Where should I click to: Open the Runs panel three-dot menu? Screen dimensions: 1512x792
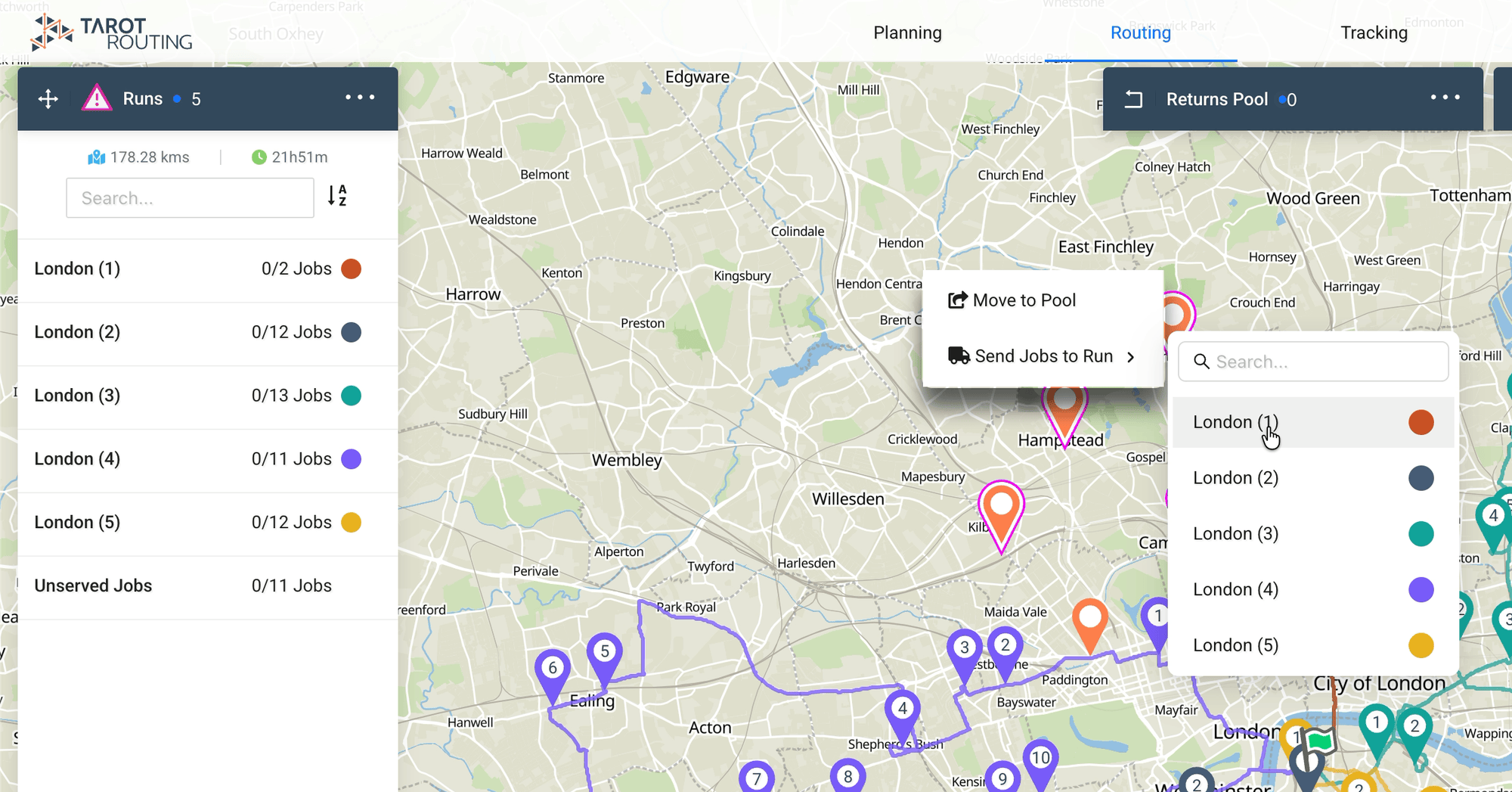(360, 98)
